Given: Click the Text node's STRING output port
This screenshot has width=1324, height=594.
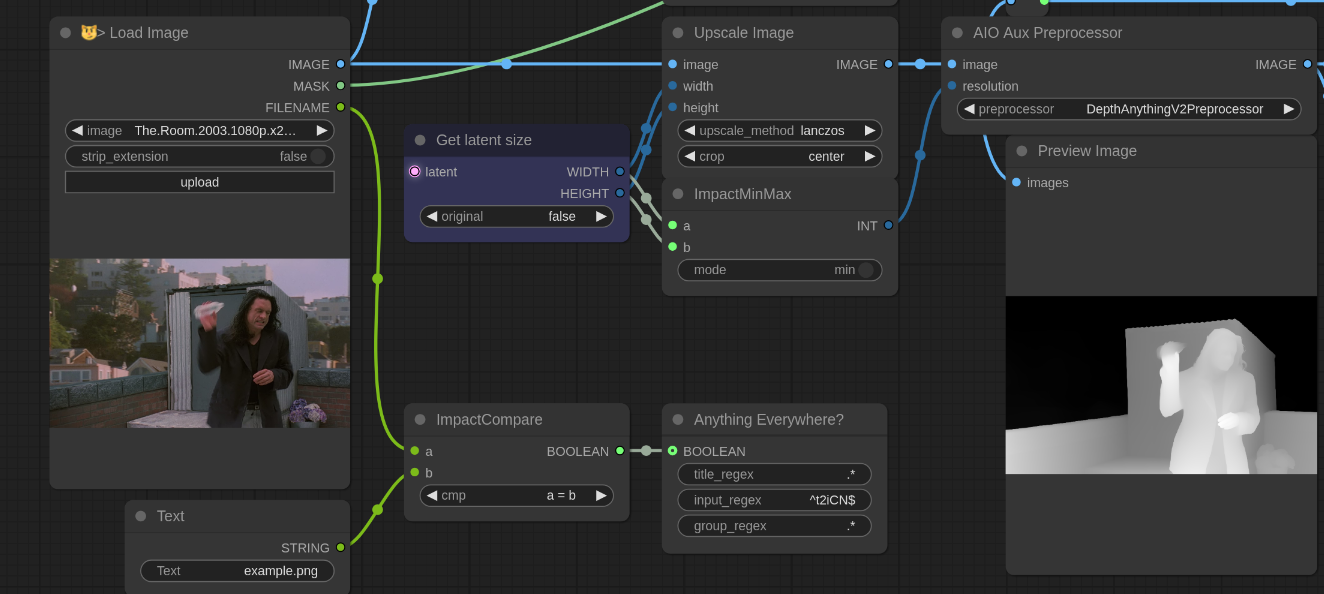Looking at the screenshot, I should (x=341, y=548).
